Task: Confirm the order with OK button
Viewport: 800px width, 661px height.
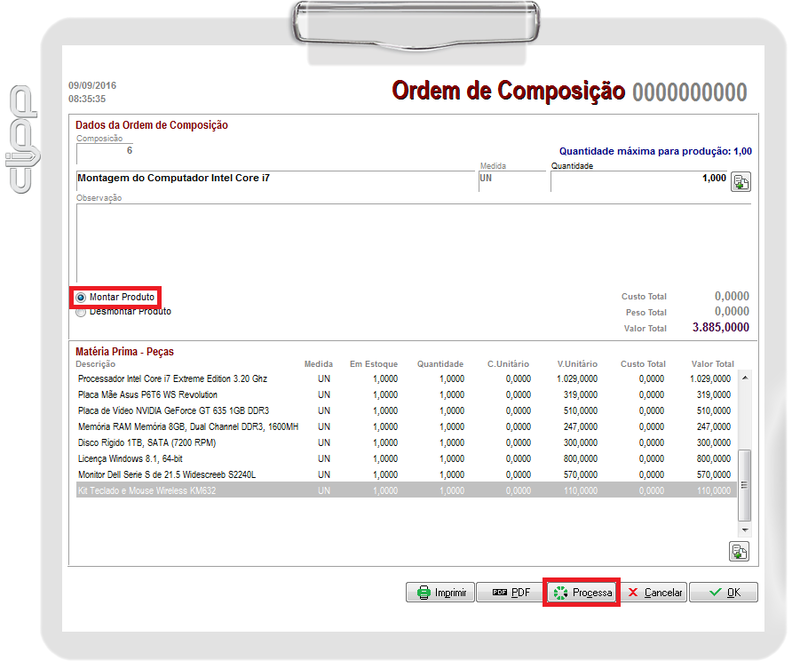Action: (x=723, y=592)
